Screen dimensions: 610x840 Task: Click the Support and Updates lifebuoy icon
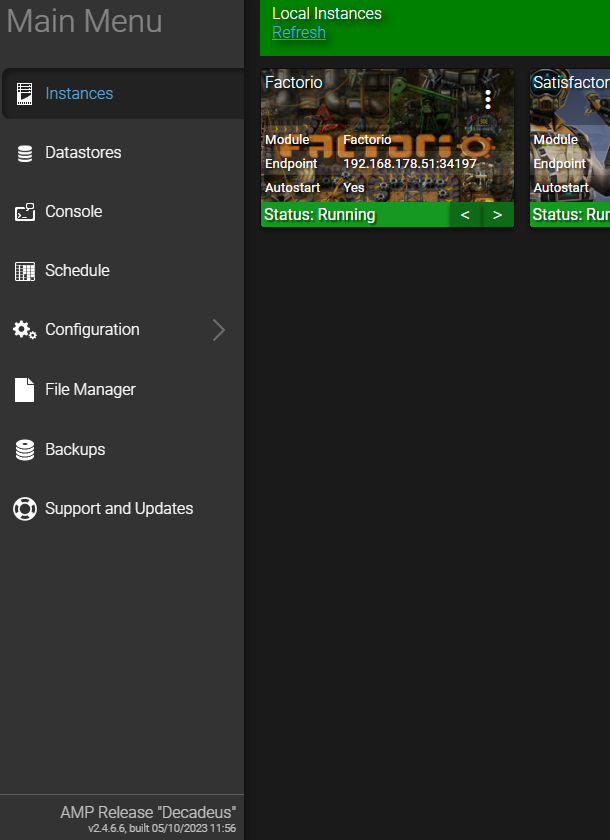pyautogui.click(x=25, y=509)
